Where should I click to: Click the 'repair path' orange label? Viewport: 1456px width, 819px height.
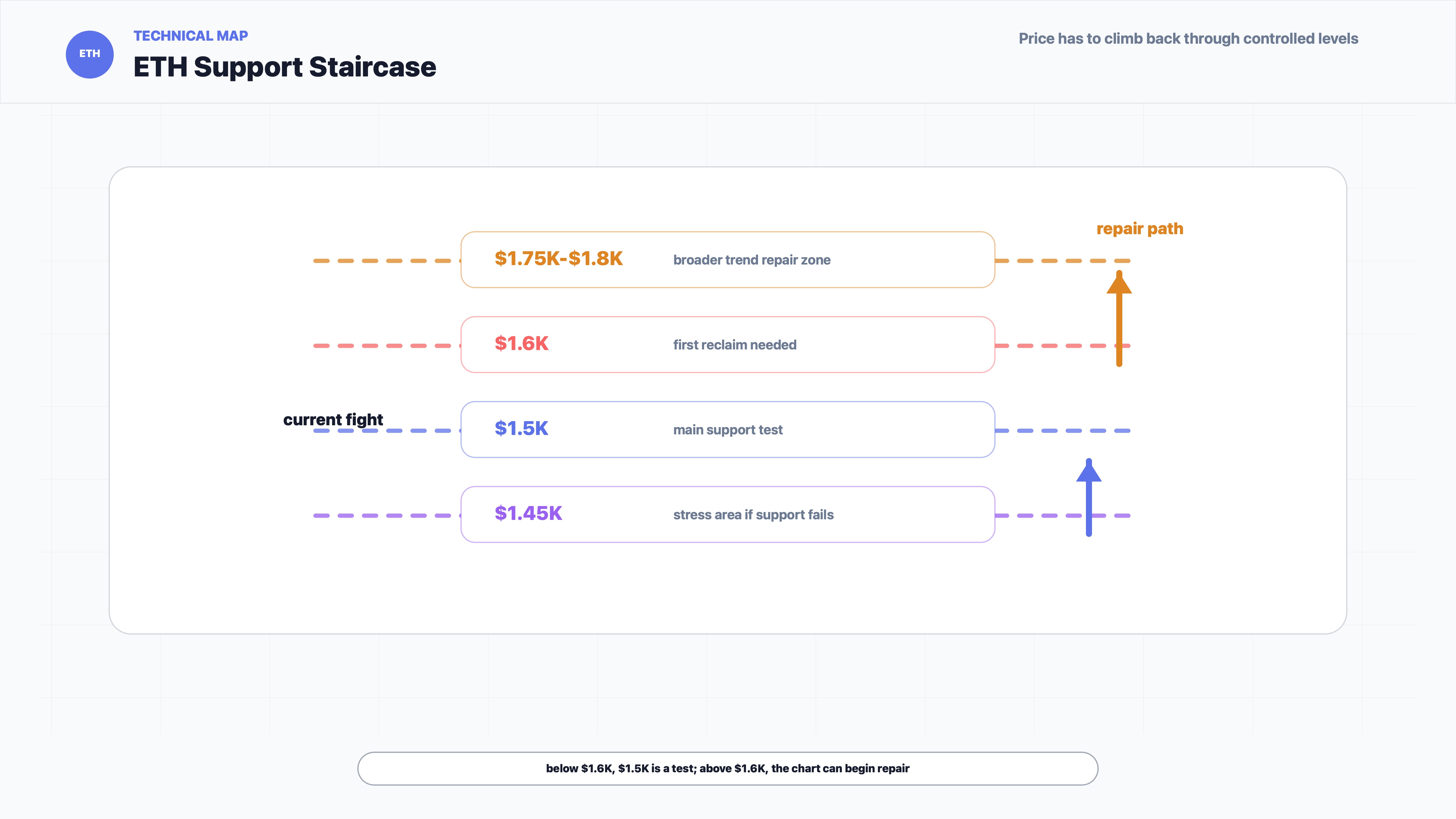pyautogui.click(x=1140, y=229)
